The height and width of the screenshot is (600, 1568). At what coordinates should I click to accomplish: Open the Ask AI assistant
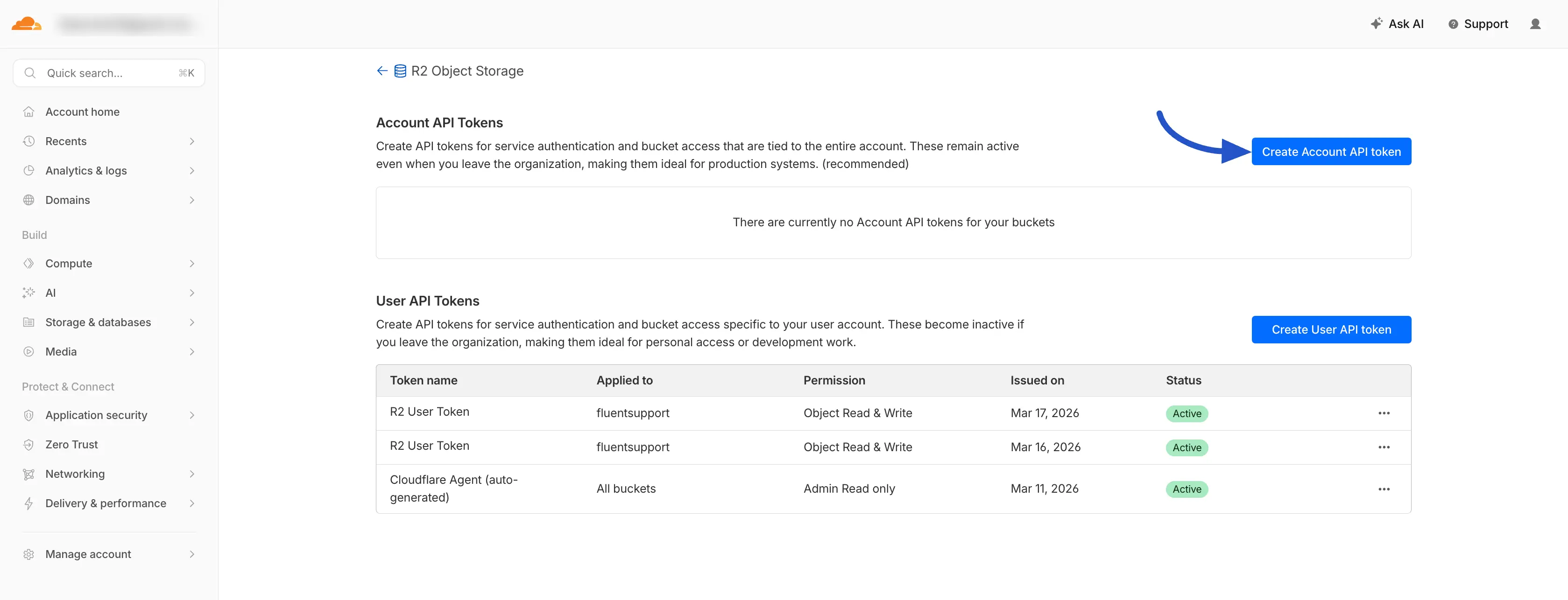pos(1398,24)
